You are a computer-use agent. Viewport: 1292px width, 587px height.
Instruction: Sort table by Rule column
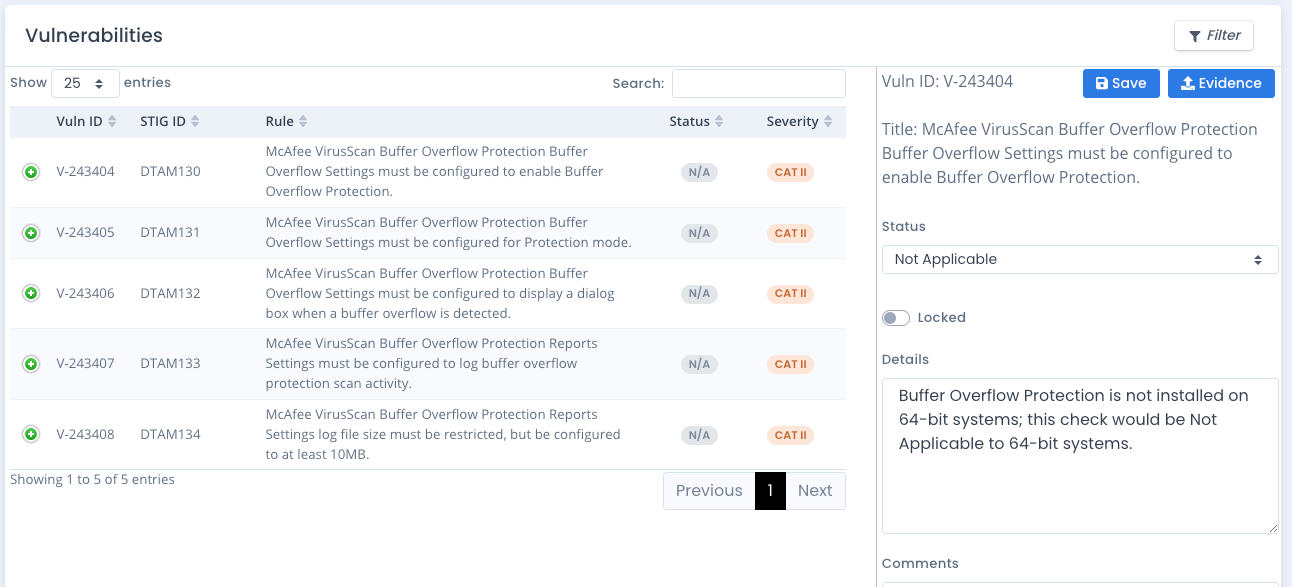(x=286, y=122)
